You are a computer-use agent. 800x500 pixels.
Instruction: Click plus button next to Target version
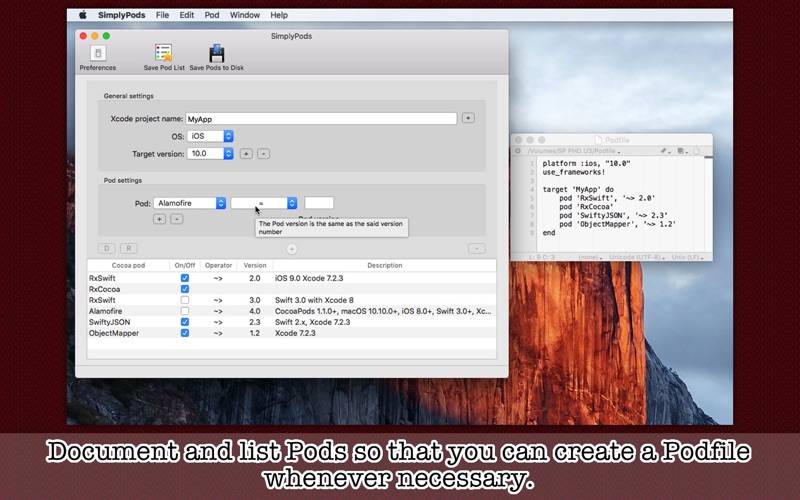coord(246,154)
